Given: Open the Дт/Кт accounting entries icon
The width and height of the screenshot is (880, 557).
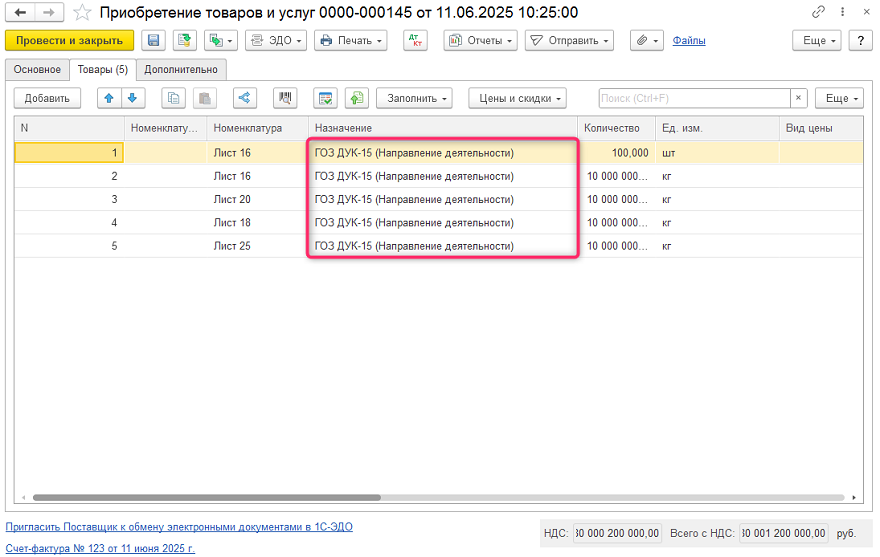Looking at the screenshot, I should [415, 41].
